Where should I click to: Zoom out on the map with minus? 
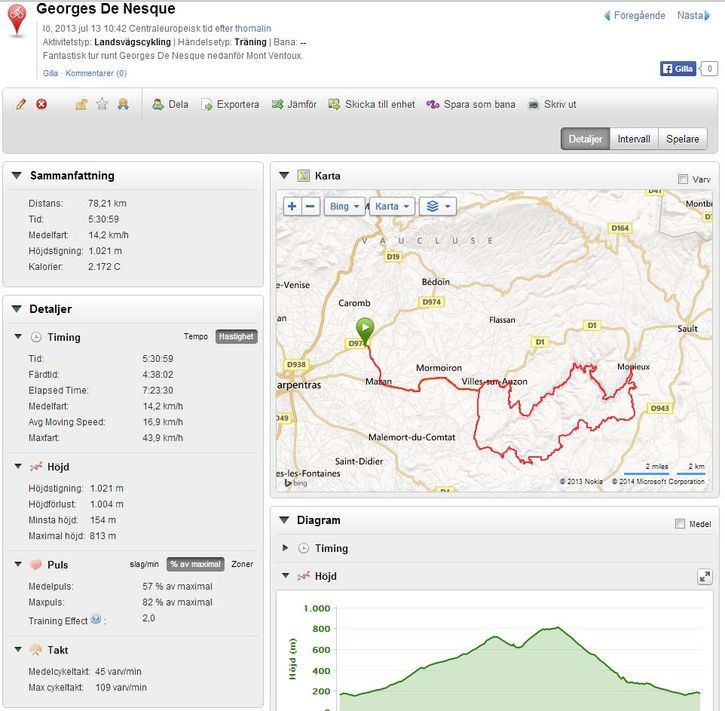(310, 206)
